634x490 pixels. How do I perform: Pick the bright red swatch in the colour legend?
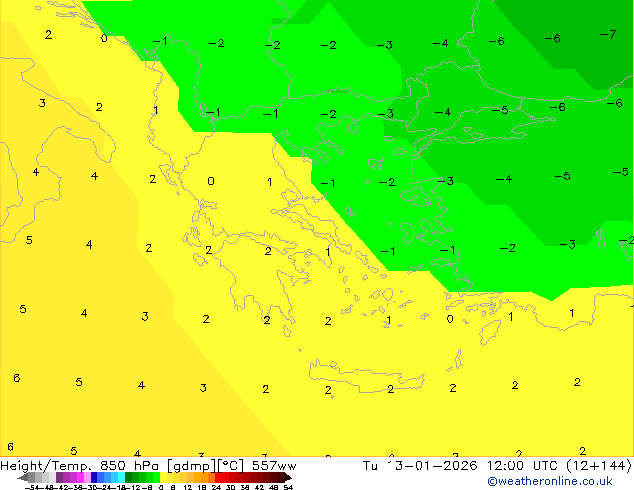click(x=218, y=477)
